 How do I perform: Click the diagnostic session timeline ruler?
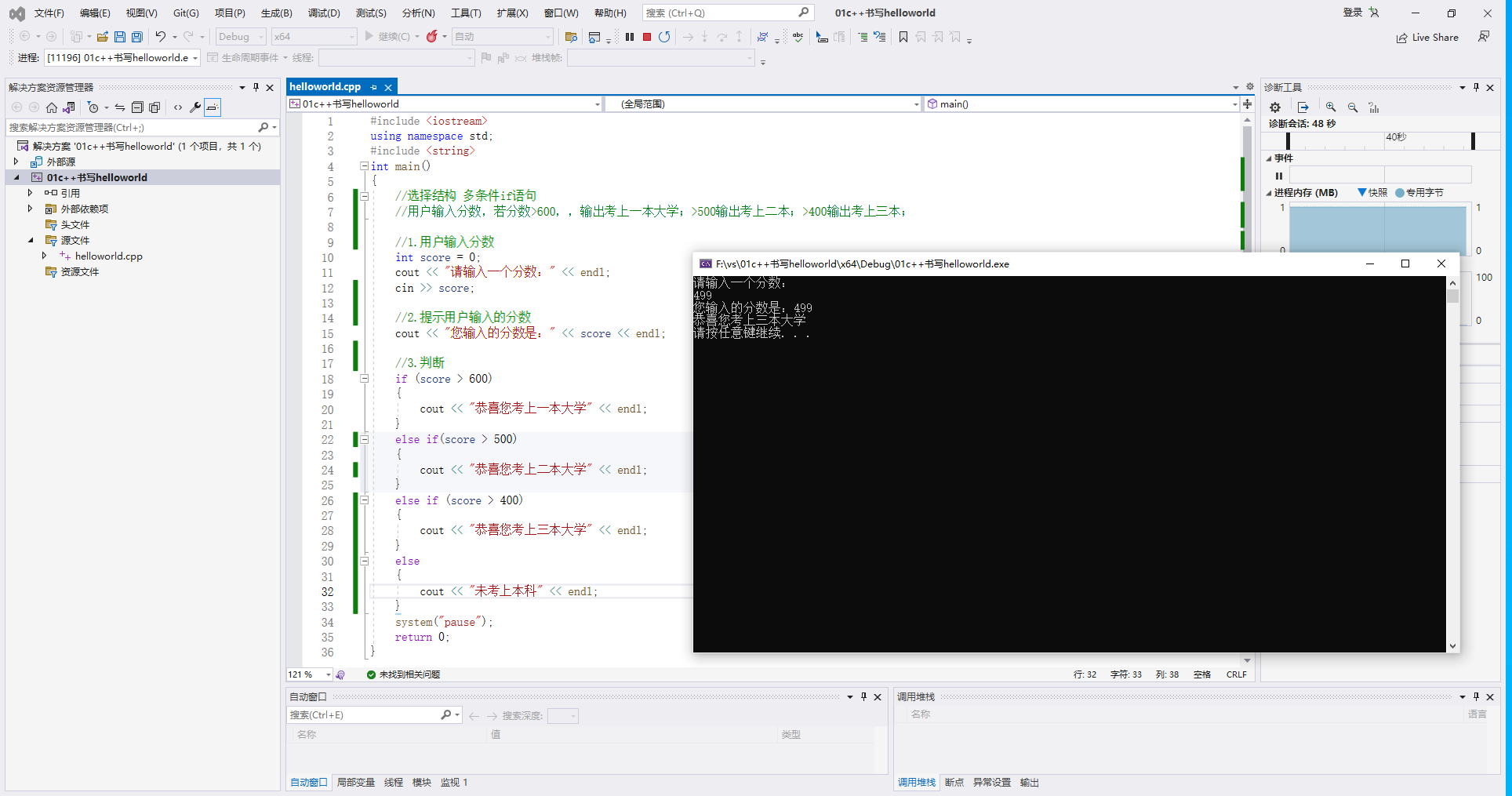[1380, 140]
